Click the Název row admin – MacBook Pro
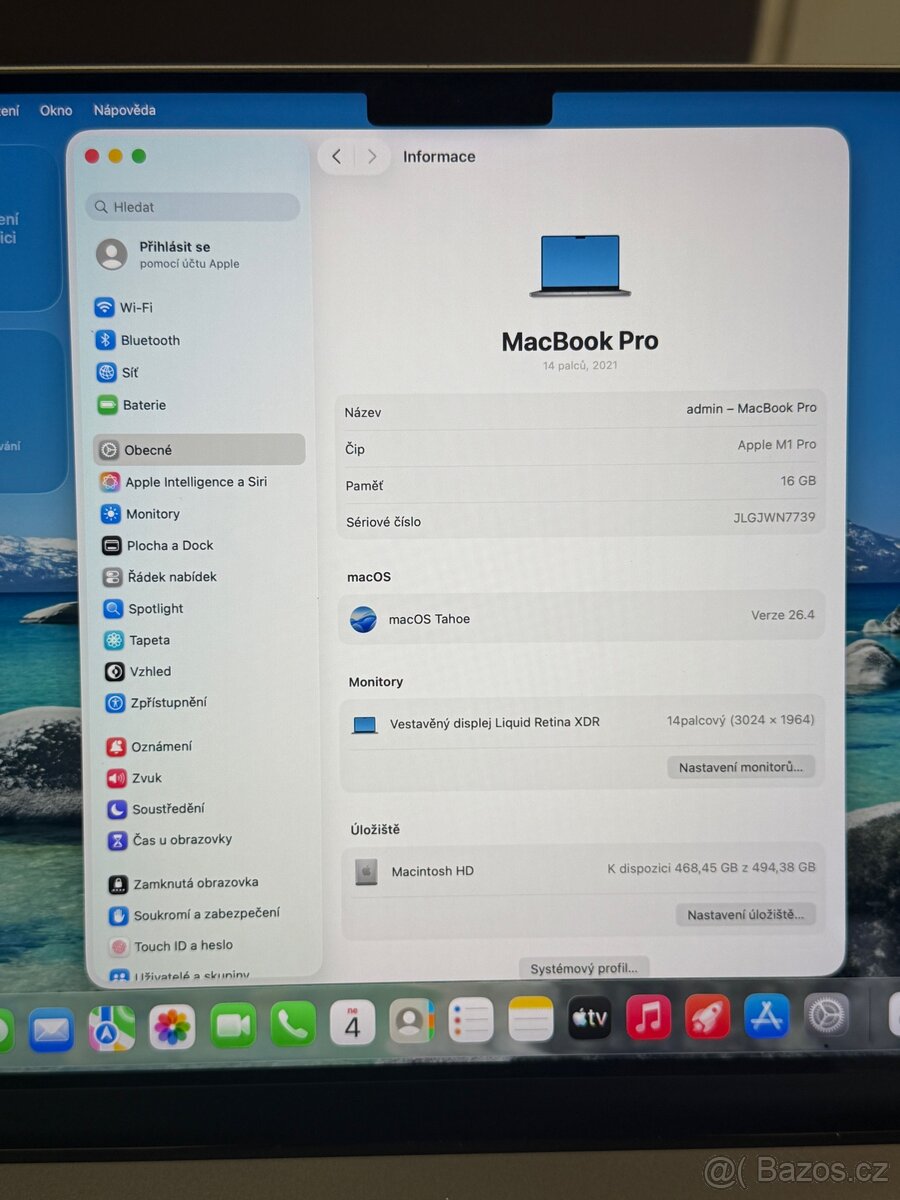The height and width of the screenshot is (1200, 900). [x=581, y=410]
